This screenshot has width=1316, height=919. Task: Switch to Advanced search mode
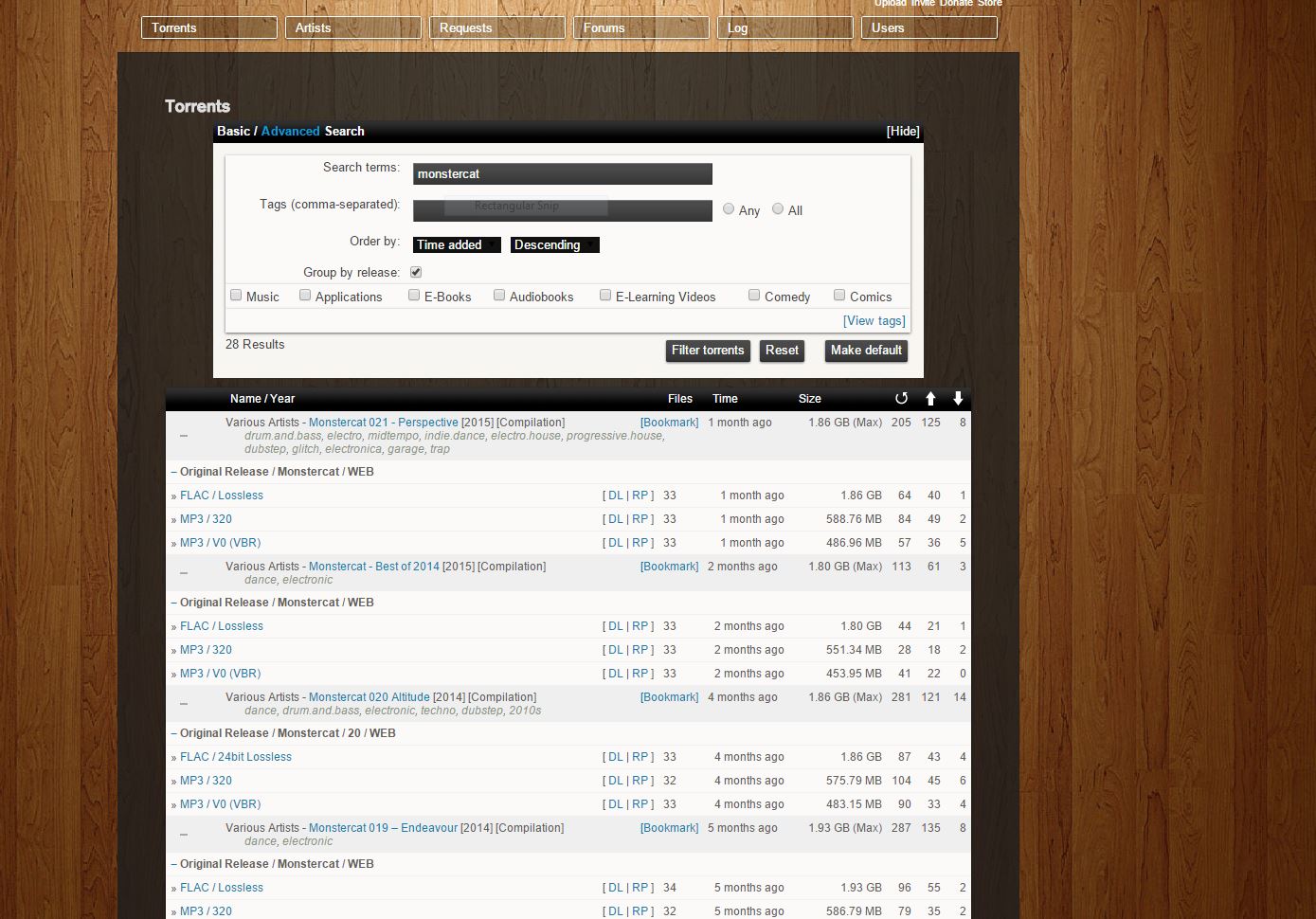[290, 132]
